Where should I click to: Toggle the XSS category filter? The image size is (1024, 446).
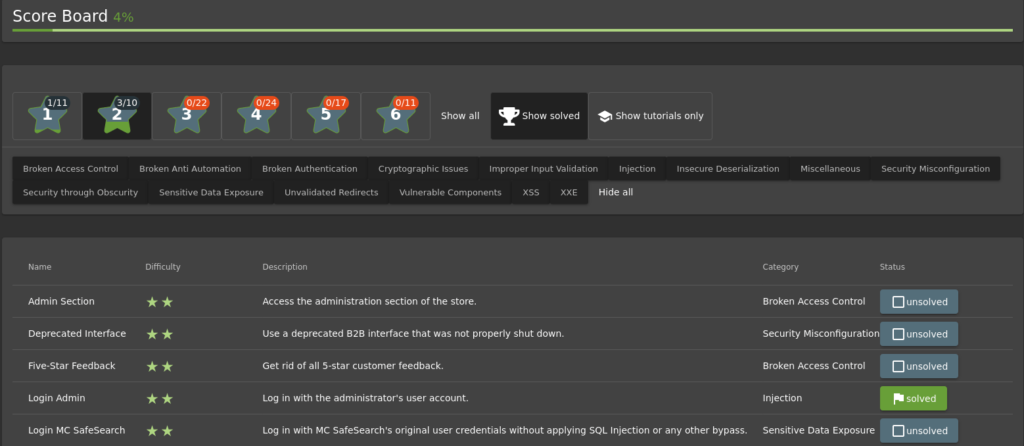pyautogui.click(x=531, y=192)
